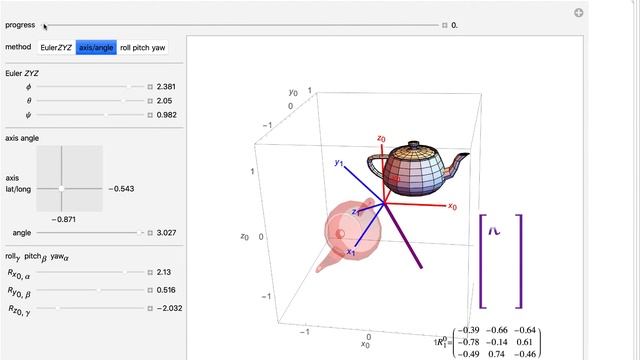Screen dimensions: 640x360
Task: Expand the theta slider controls
Action: point(150,101)
